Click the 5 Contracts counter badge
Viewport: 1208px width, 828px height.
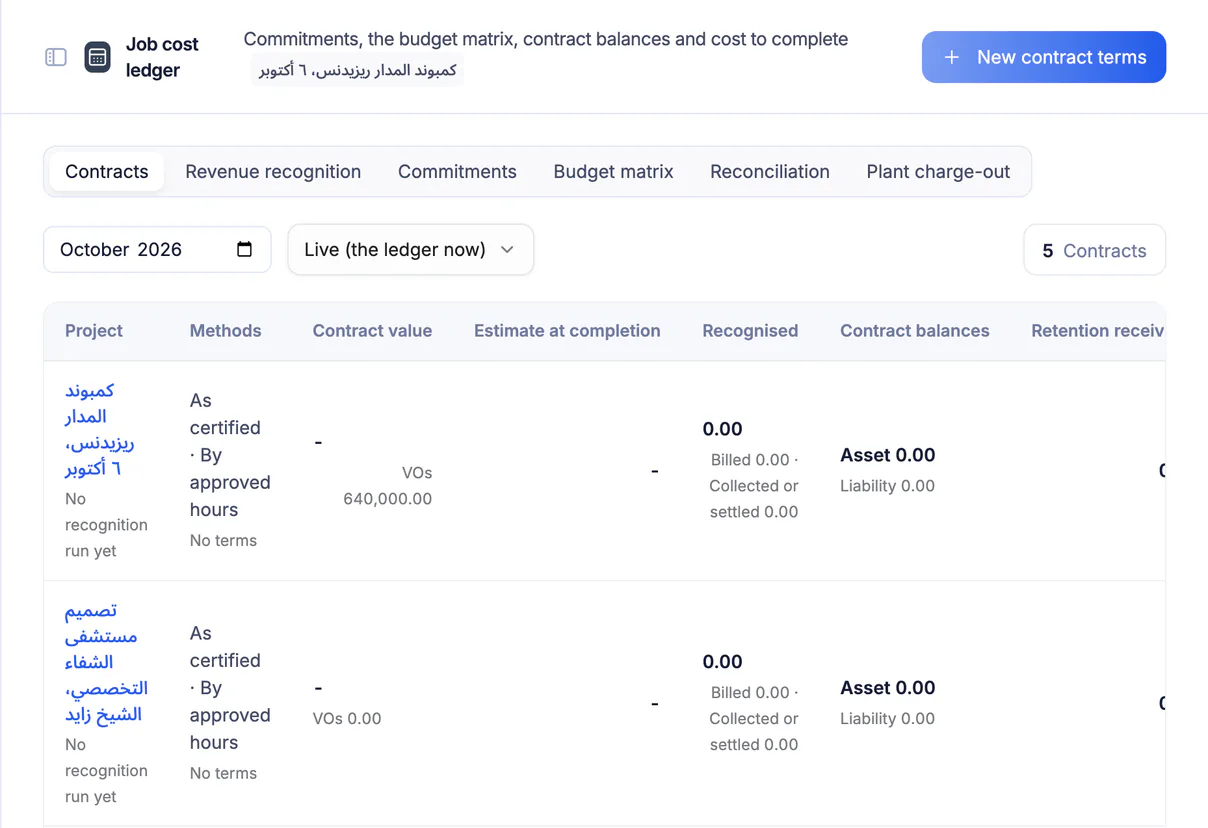pos(1094,250)
